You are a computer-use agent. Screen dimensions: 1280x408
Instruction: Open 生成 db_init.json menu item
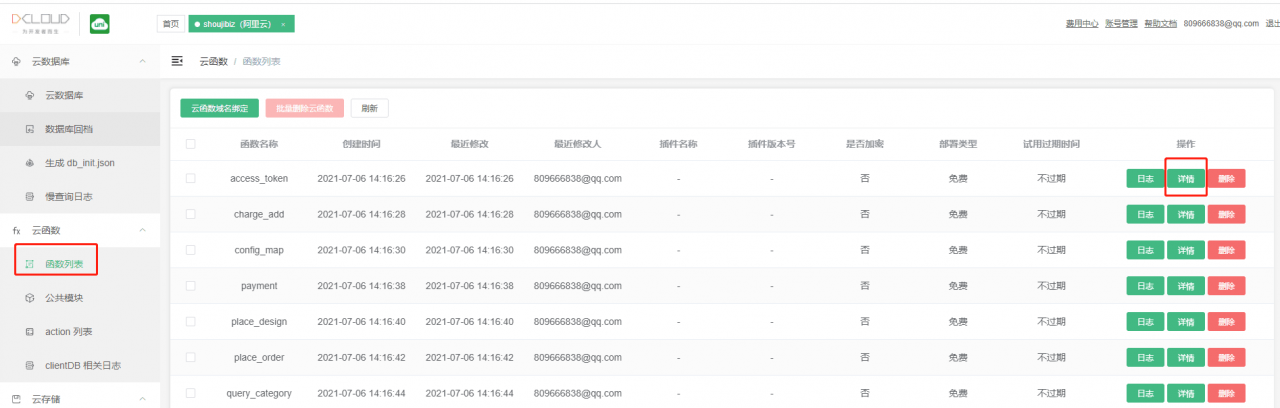(80, 163)
